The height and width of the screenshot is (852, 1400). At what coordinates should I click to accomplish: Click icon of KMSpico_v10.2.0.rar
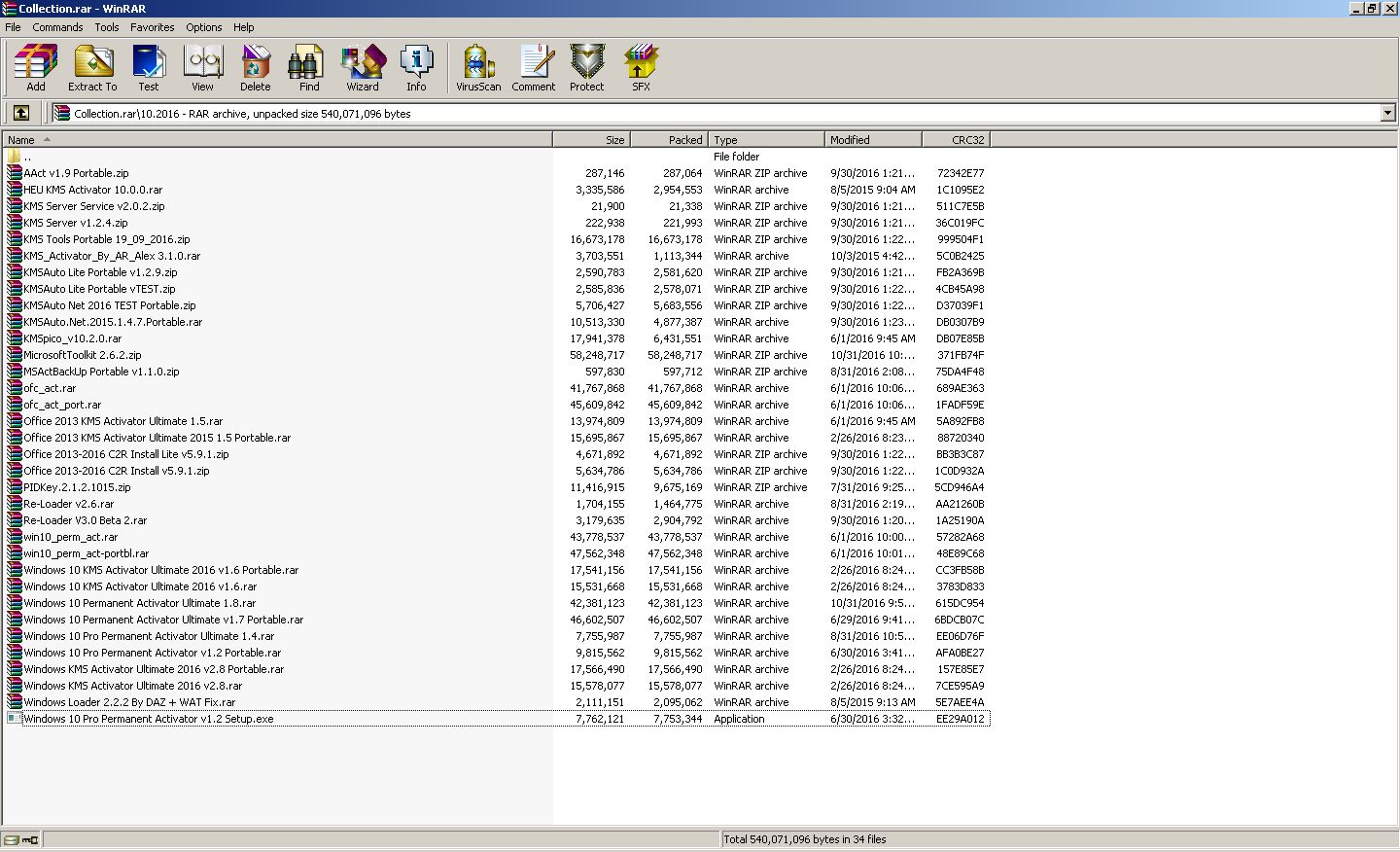point(14,338)
